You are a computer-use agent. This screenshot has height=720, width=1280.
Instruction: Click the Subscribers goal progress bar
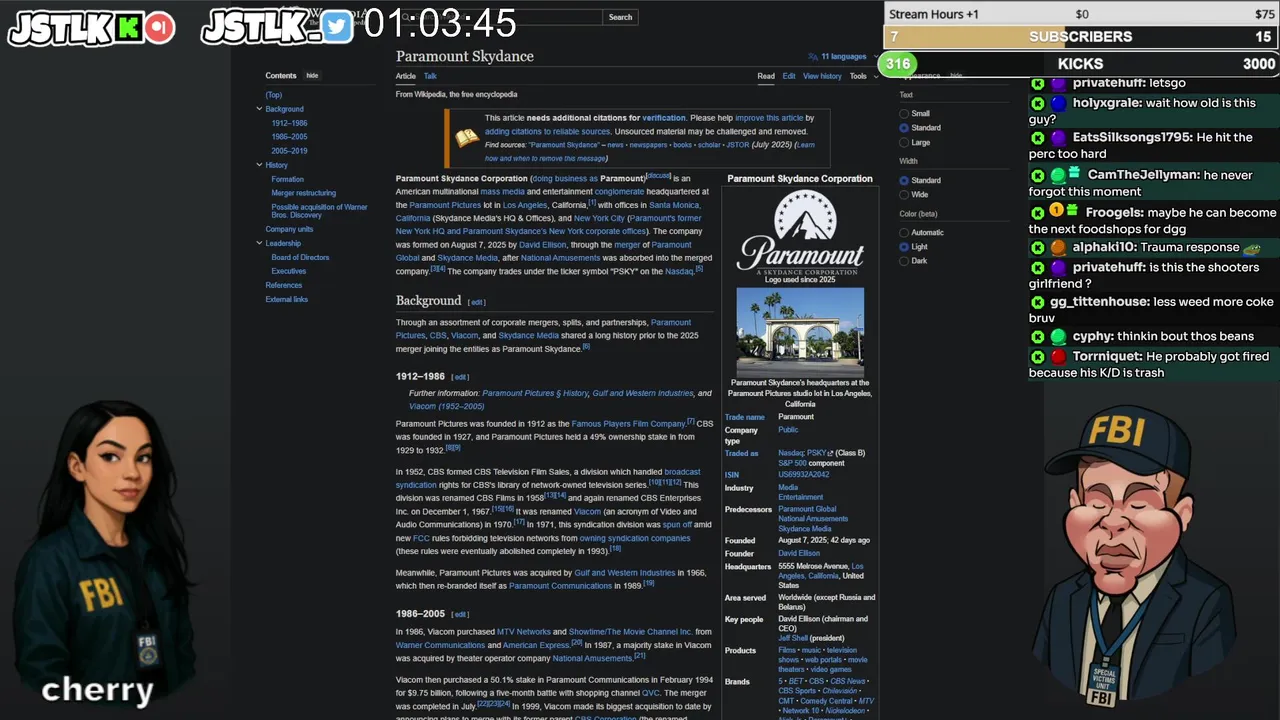click(x=1081, y=37)
